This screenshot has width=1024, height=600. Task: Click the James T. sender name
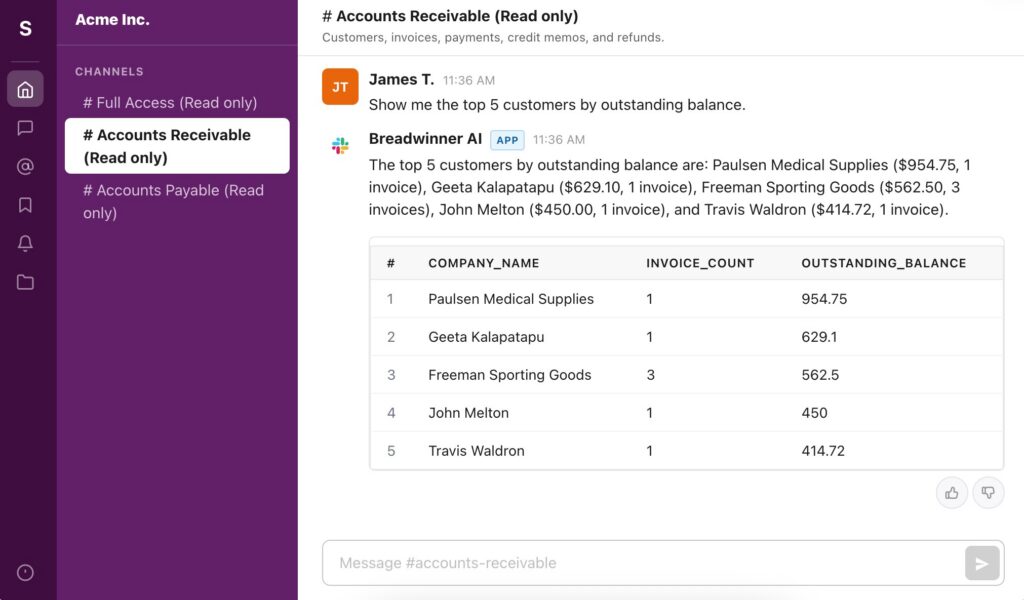(x=401, y=80)
